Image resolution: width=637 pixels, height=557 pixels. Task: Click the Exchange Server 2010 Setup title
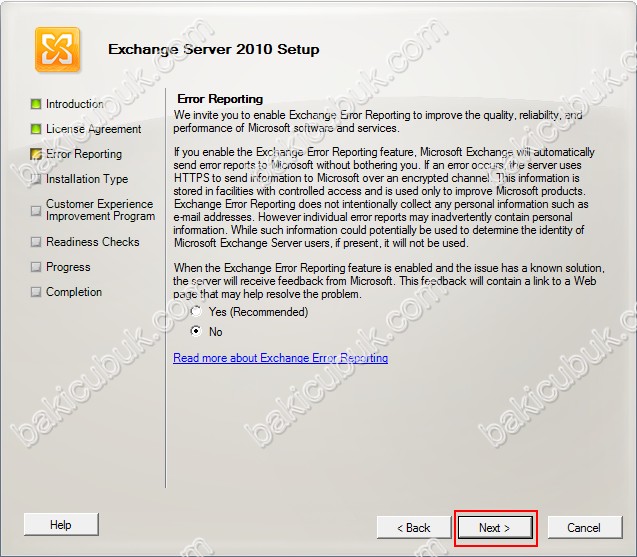click(x=214, y=49)
